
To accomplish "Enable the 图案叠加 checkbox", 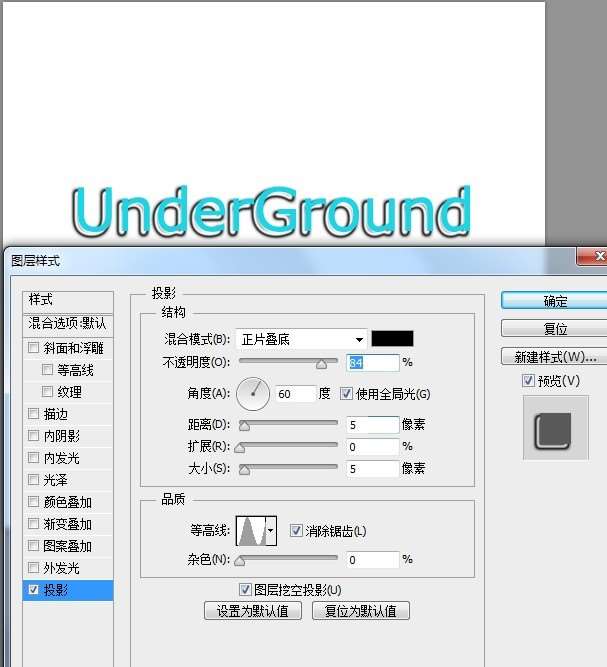I will [x=33, y=545].
